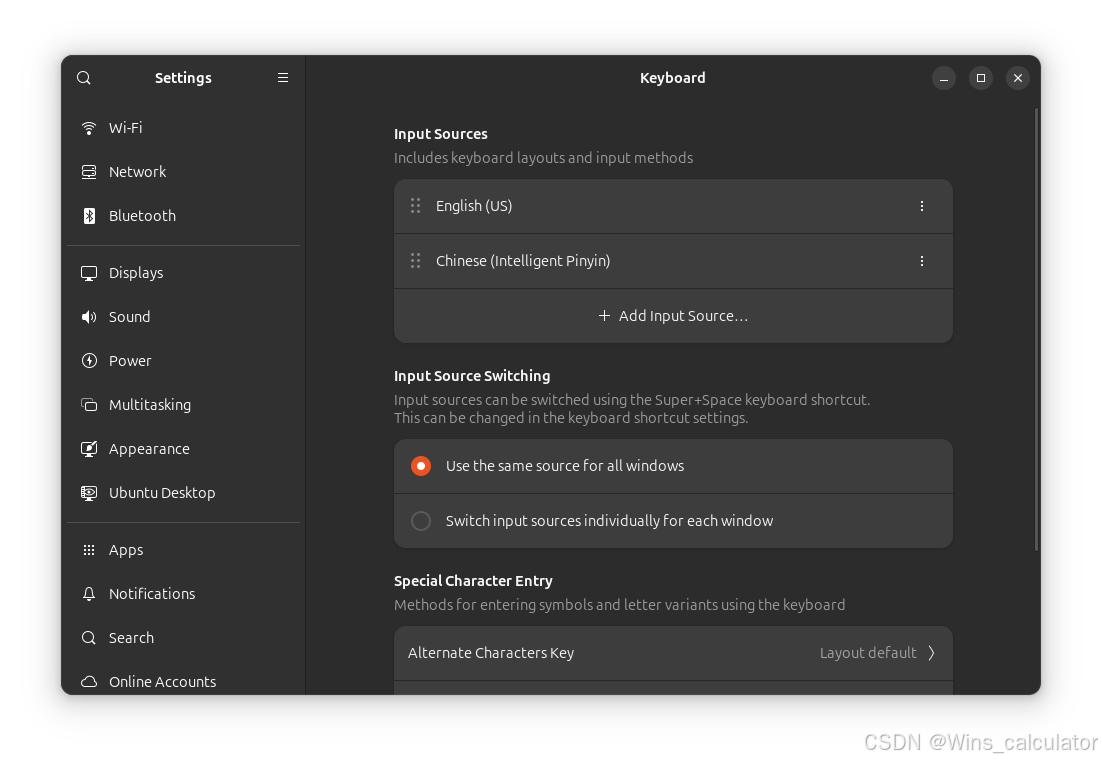Click Add Input Source button
The width and height of the screenshot is (1102, 762).
[x=673, y=316]
